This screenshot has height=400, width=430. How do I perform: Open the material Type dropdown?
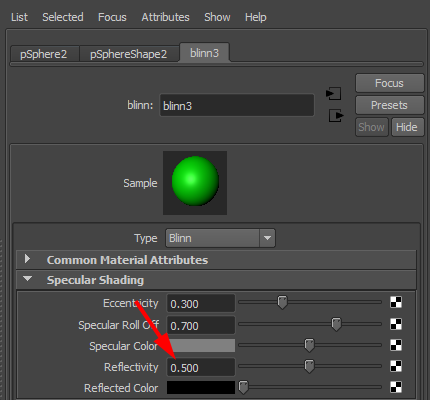click(220, 238)
